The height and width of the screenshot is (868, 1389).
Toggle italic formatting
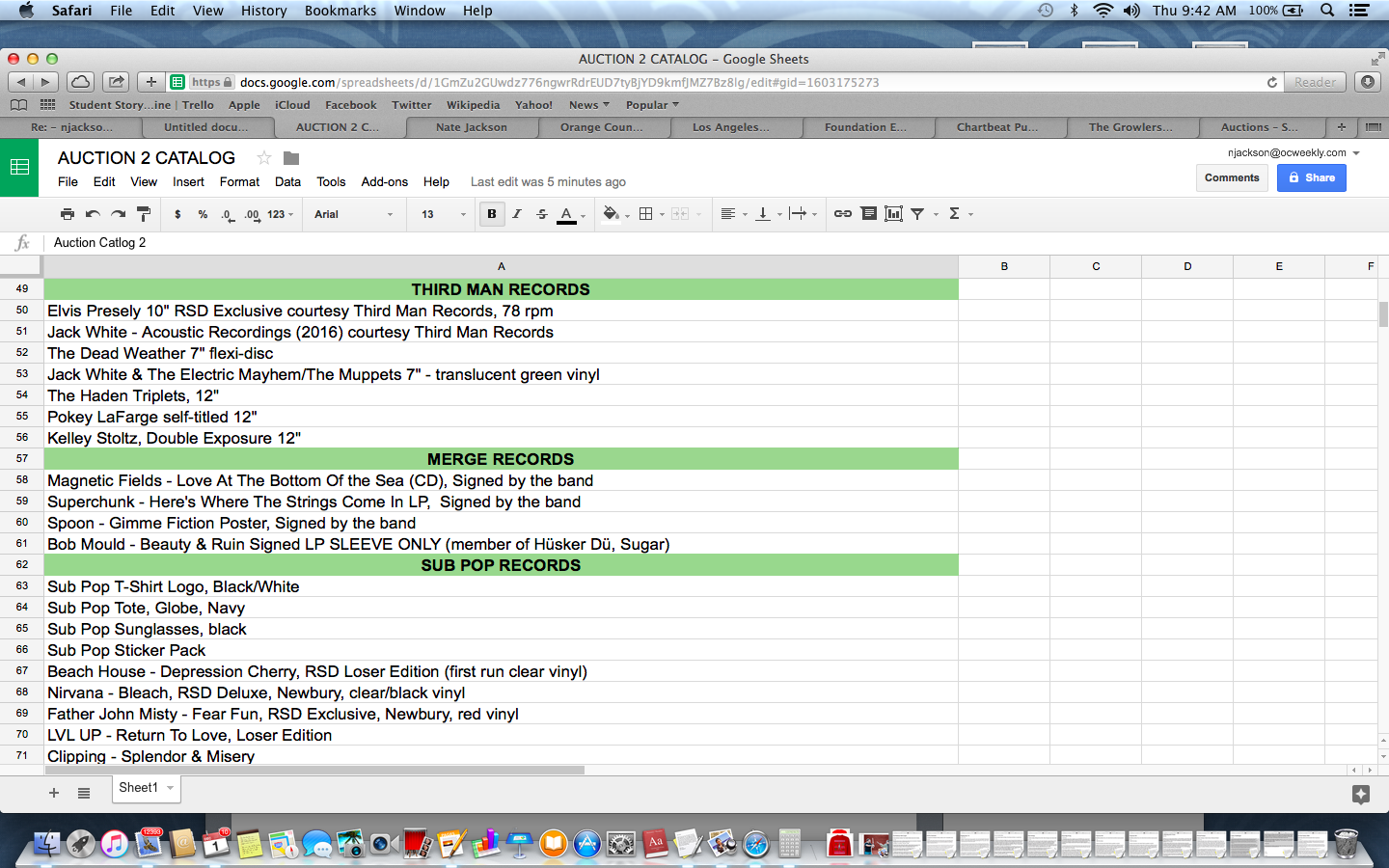pos(517,214)
